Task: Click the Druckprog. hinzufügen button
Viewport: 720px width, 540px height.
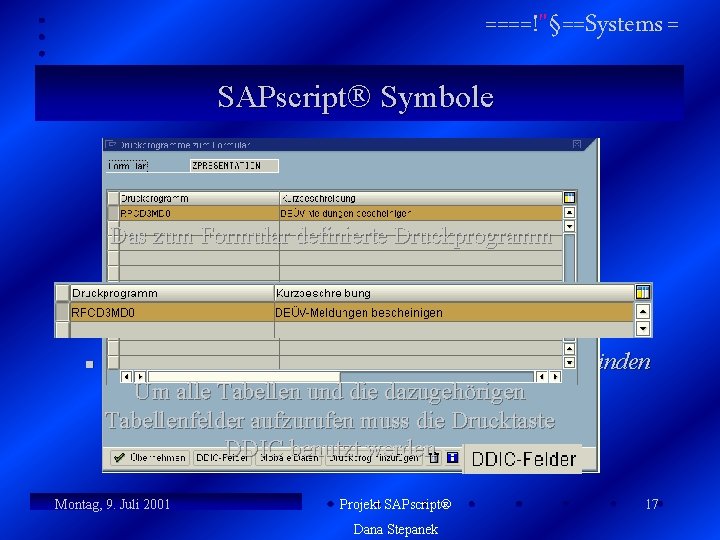Action: click(374, 458)
